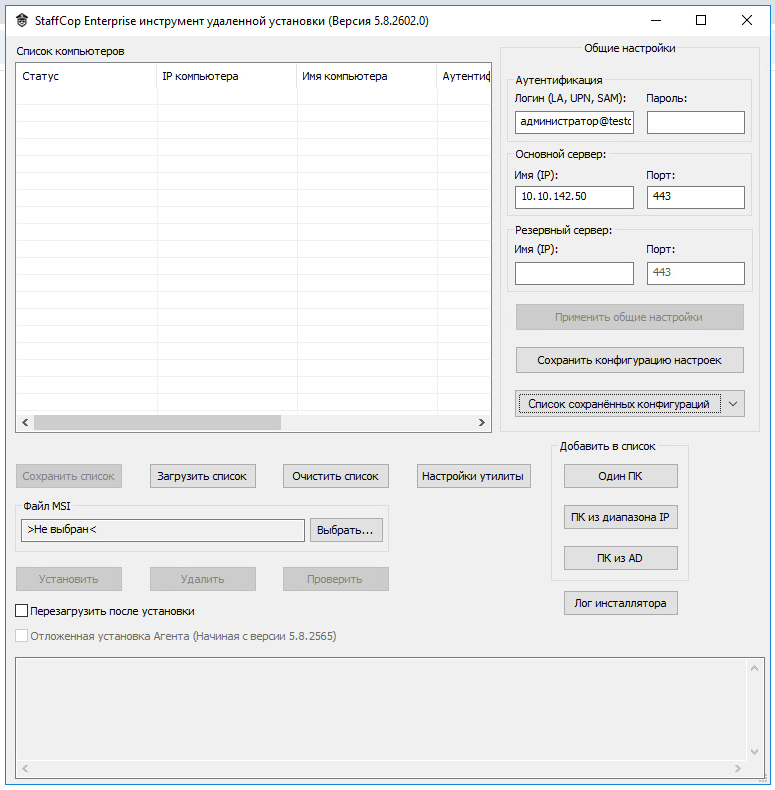Open 'Настройки утилиты' settings

click(472, 476)
